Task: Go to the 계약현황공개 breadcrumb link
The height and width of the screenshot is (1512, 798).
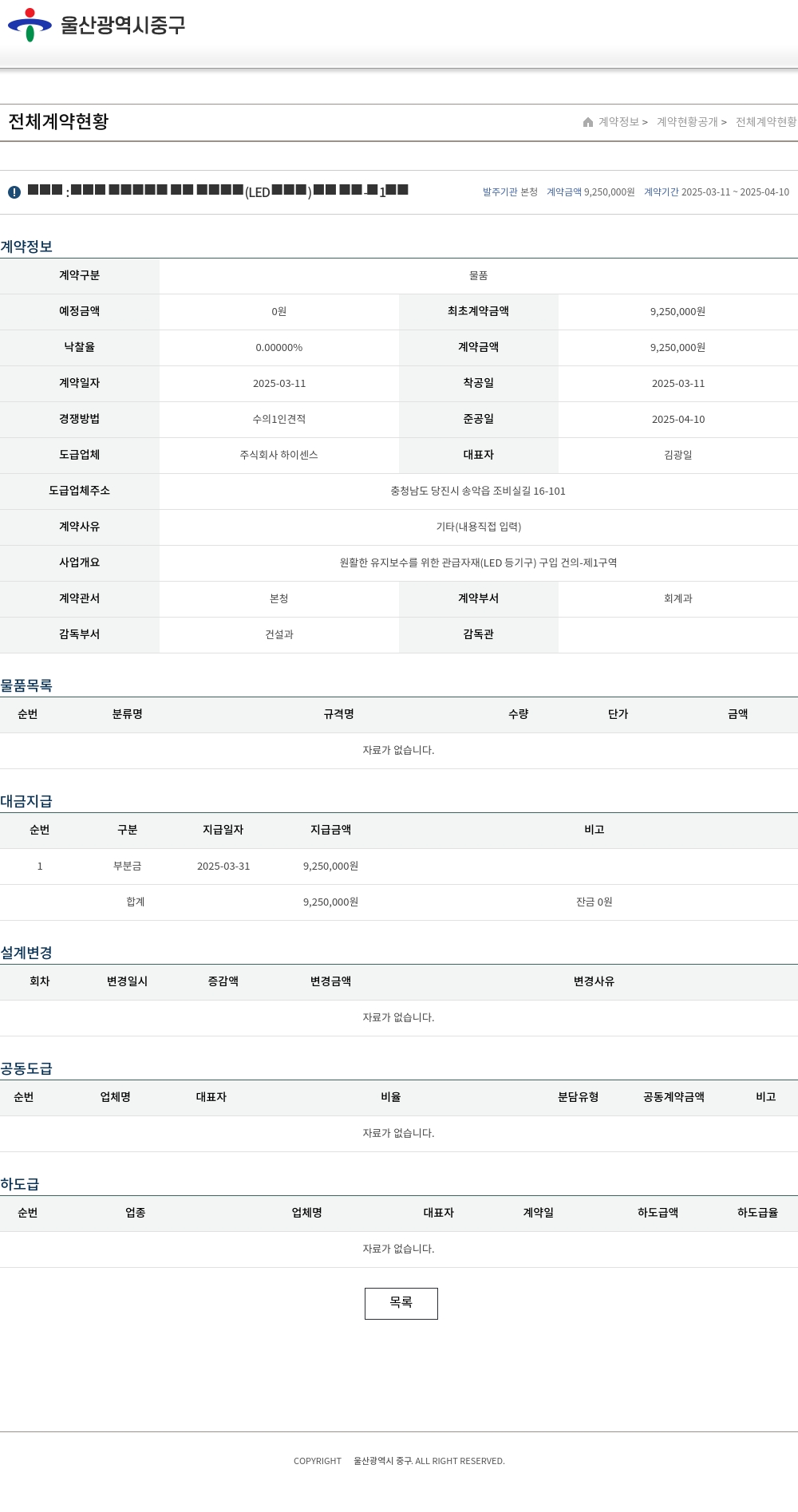Action: click(x=687, y=122)
